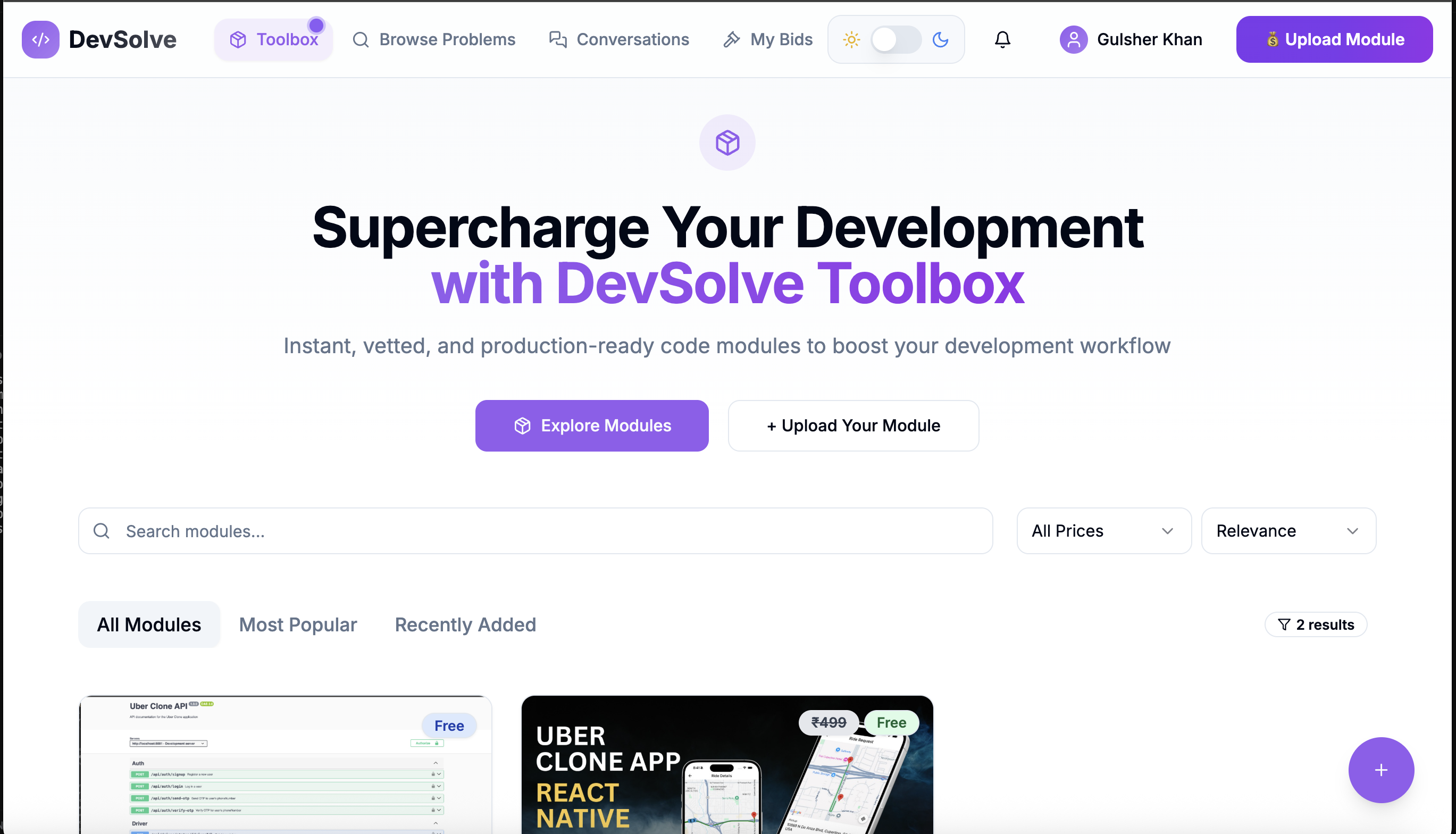
Task: Toggle the dark mode switch
Action: click(896, 39)
